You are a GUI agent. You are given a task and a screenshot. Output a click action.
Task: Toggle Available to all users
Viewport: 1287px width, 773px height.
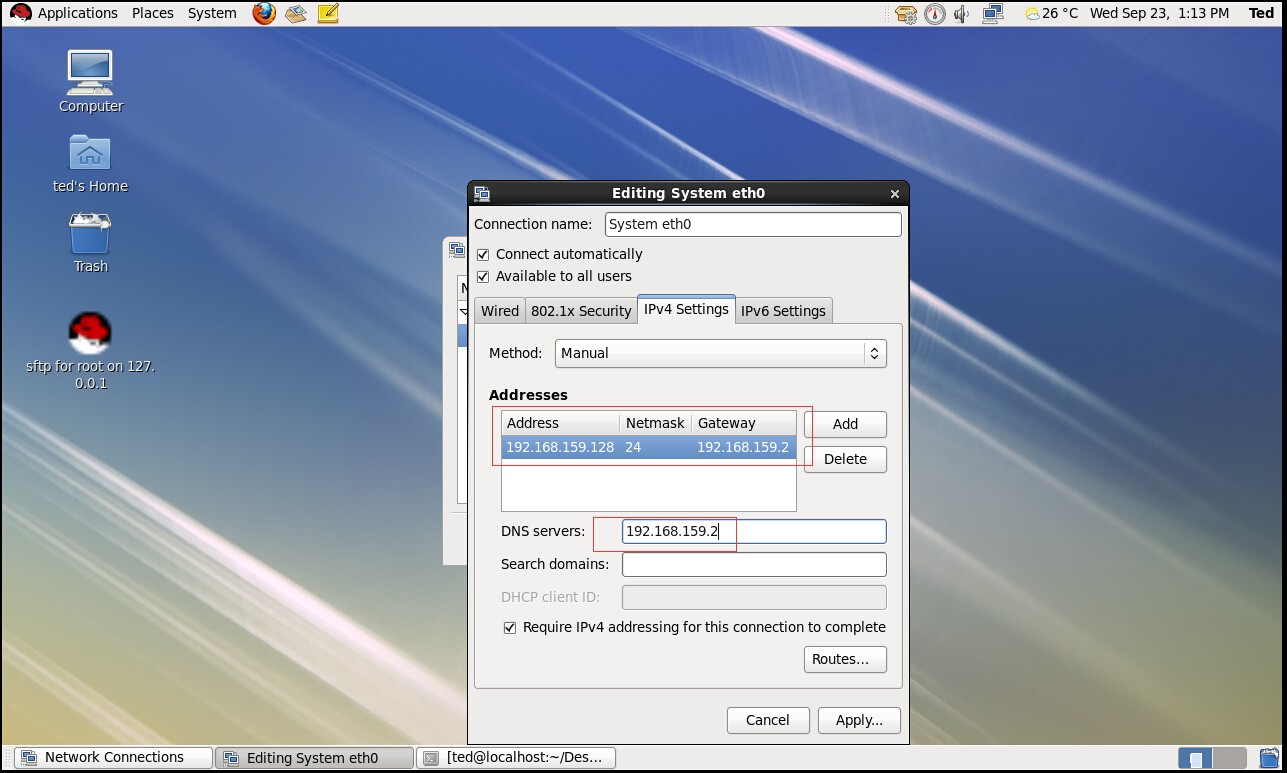[x=483, y=276]
